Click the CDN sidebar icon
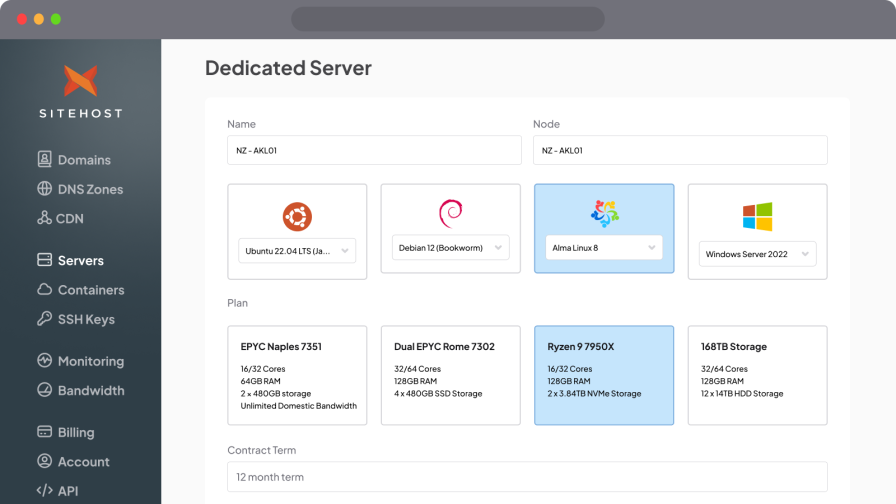896x504 pixels. point(45,218)
